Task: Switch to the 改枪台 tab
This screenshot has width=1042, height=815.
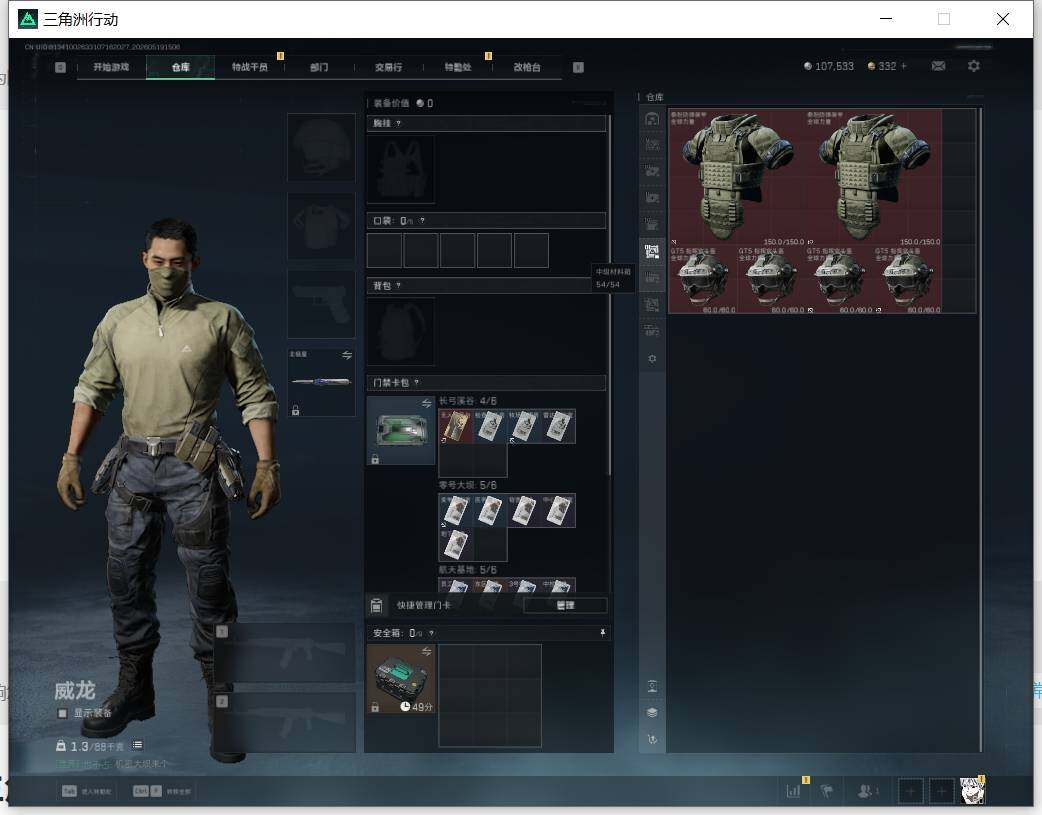Action: tap(527, 67)
